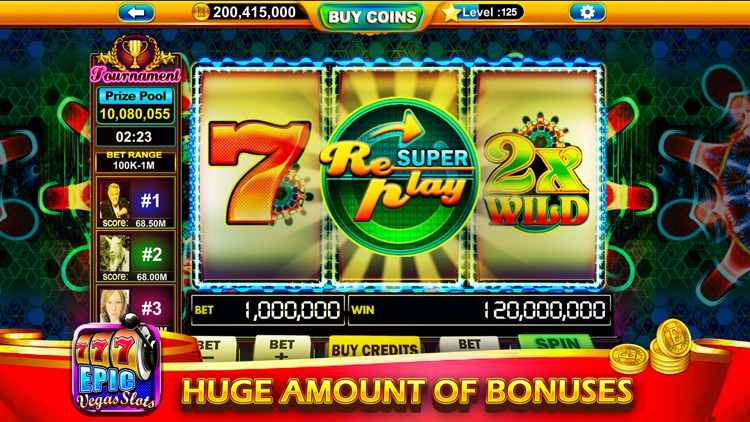Screen dimensions: 750x422
Task: Increase bet with the BET plus button
Action: (x=282, y=348)
